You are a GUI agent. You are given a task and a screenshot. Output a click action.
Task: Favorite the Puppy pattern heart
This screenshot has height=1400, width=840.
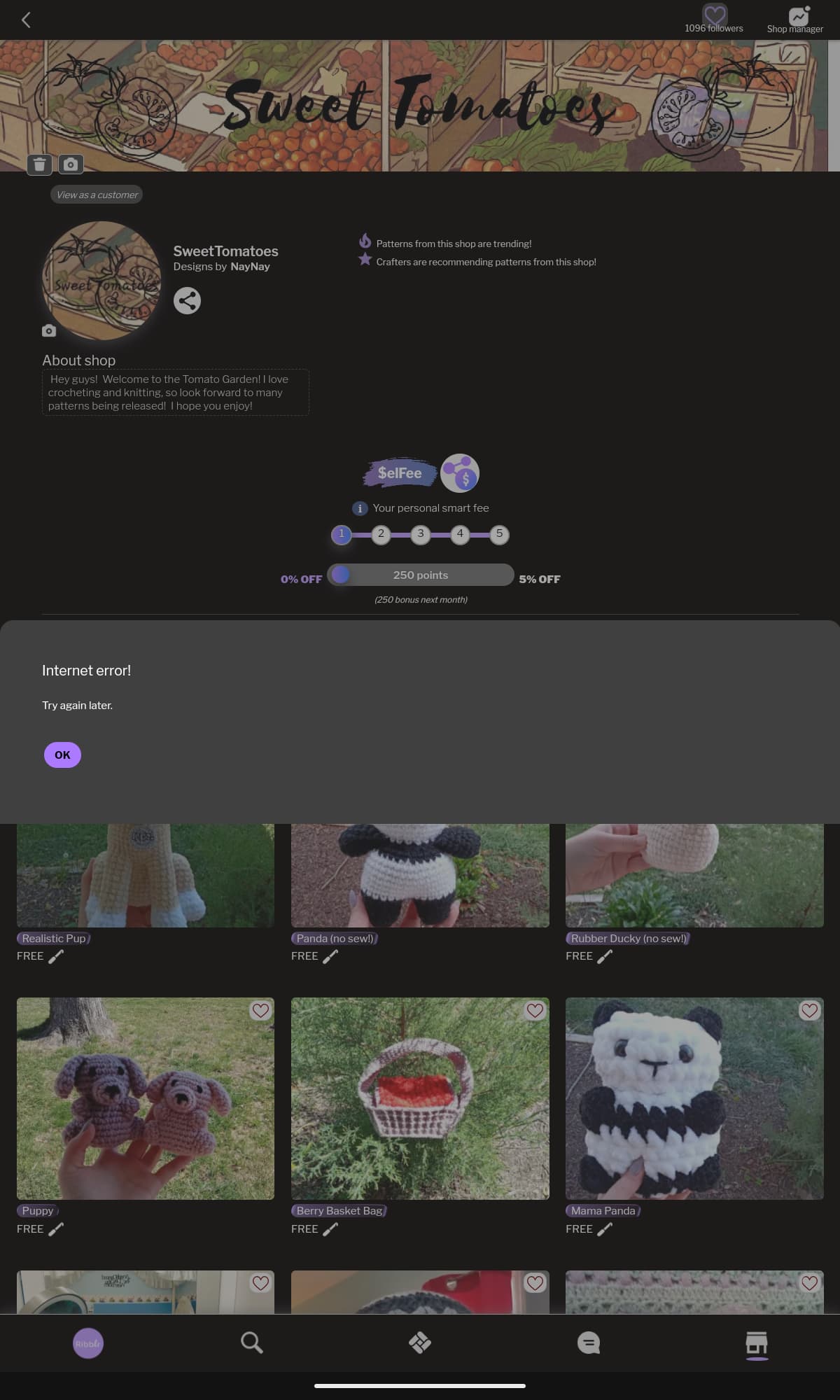[260, 1010]
